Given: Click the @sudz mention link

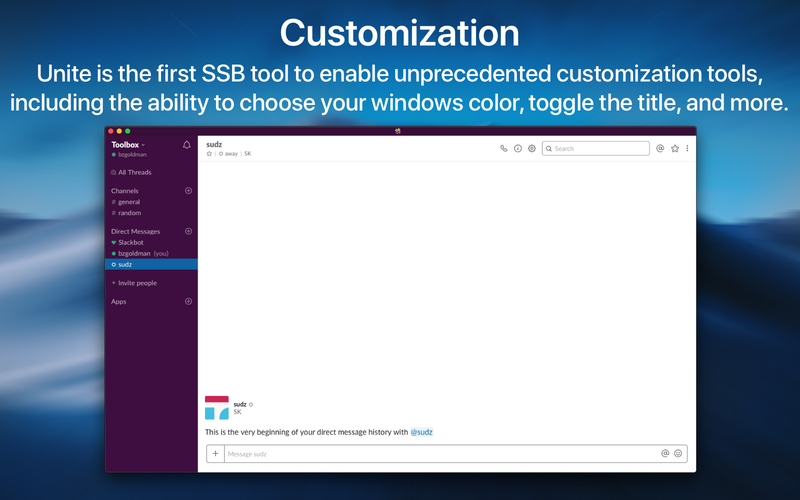Looking at the screenshot, I should (421, 432).
